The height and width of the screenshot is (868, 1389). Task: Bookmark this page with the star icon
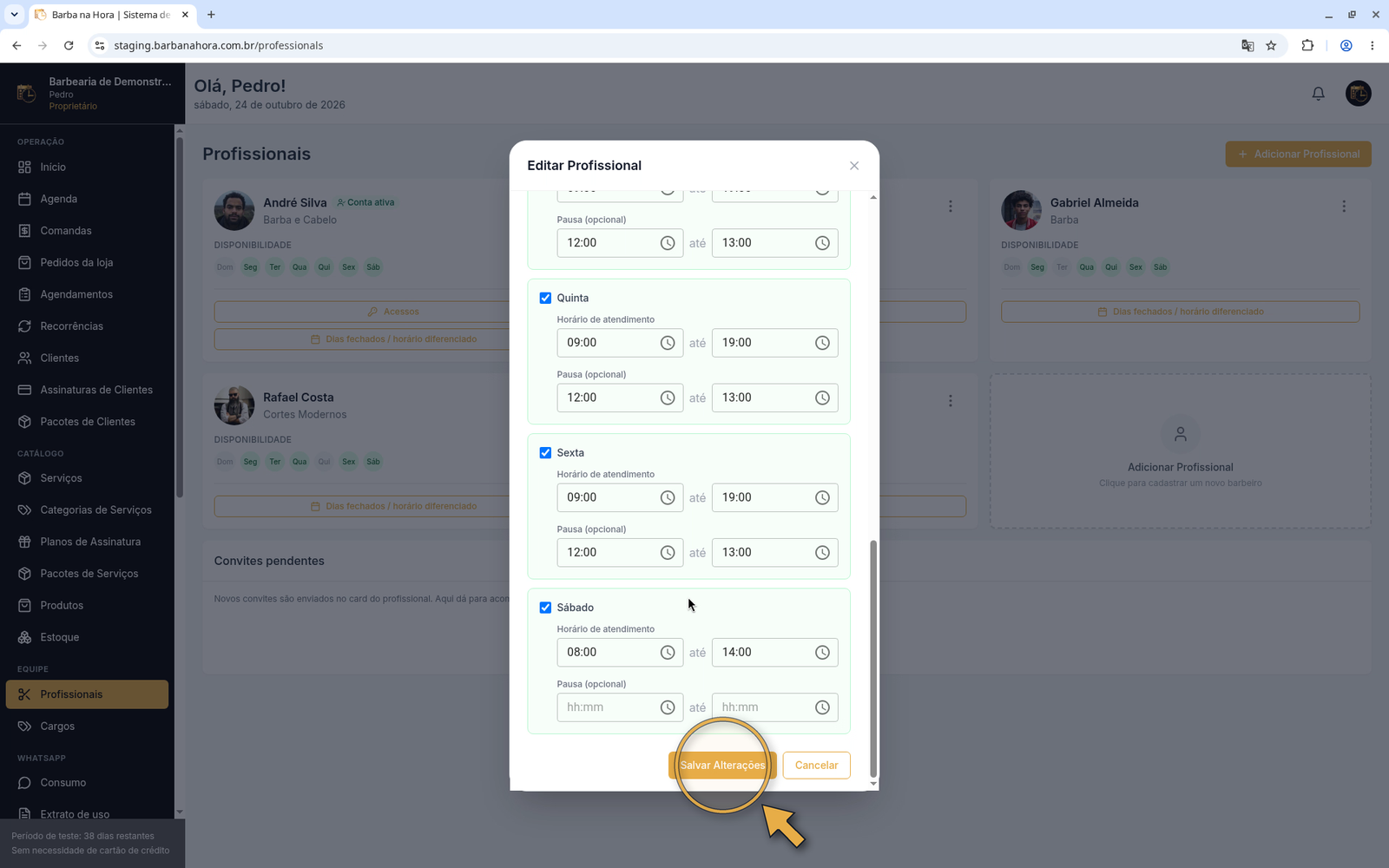(1271, 45)
